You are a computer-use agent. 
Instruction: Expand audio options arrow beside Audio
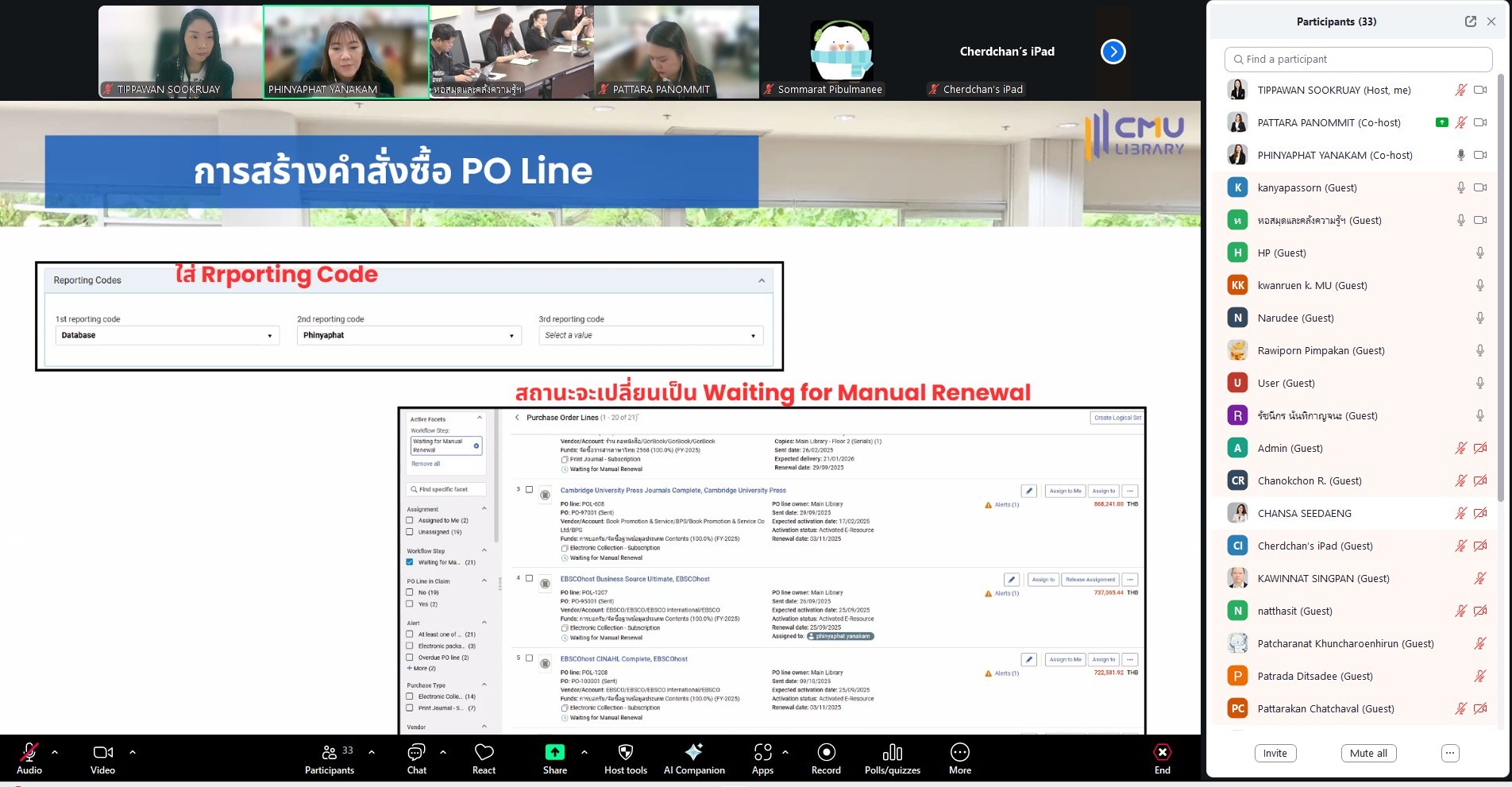tap(55, 751)
